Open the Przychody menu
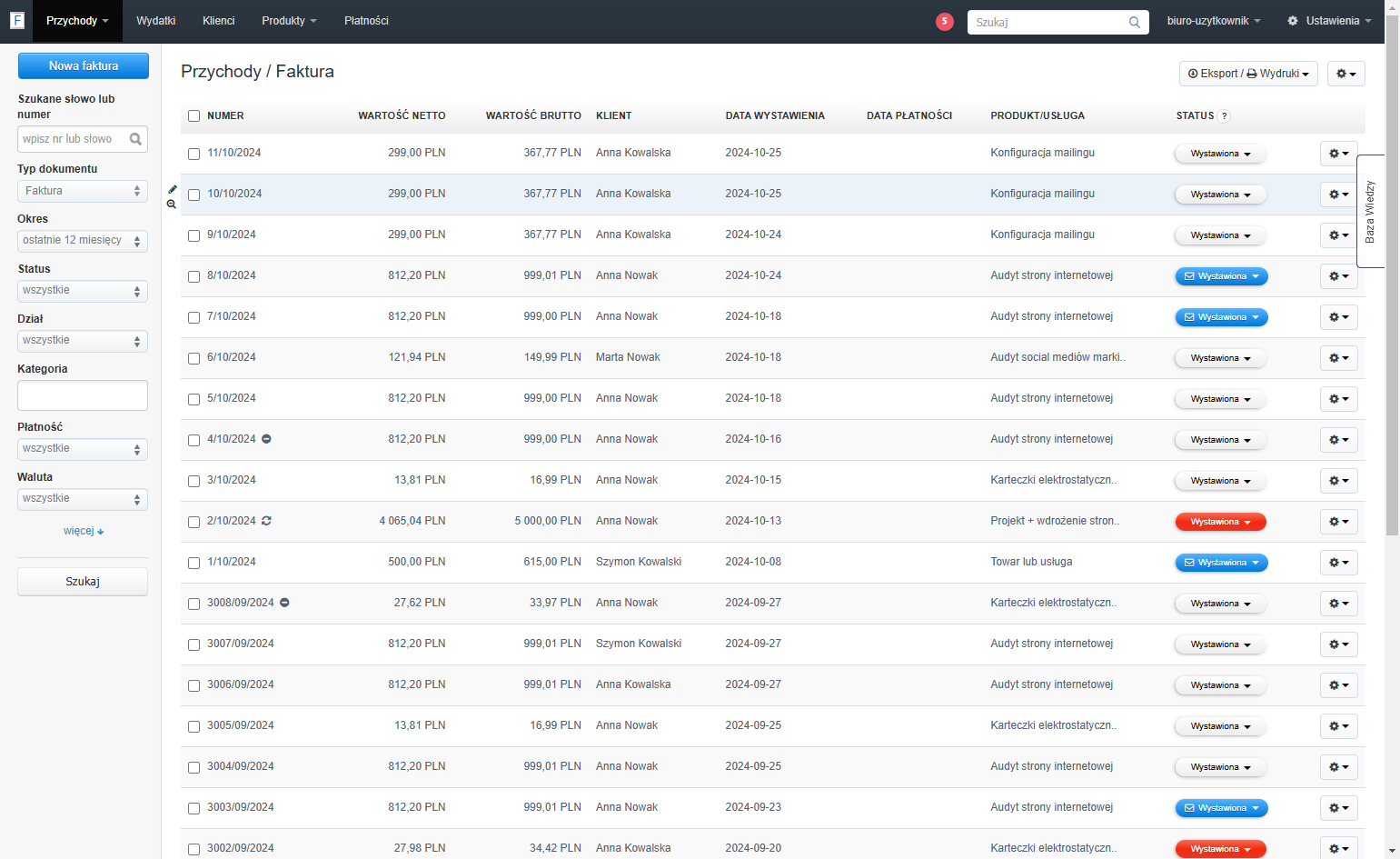 point(77,21)
